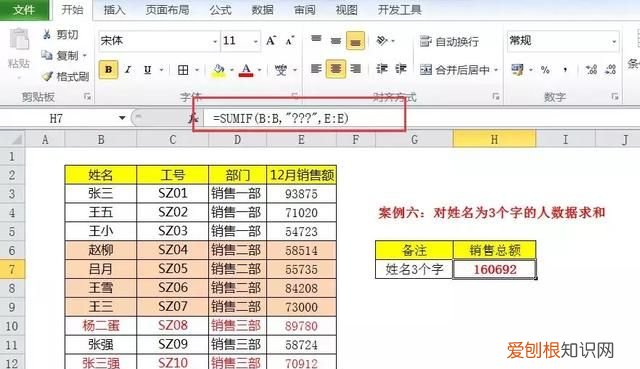
Task: Expand the Copy (复制) dropdown arrow
Action: click(85, 56)
